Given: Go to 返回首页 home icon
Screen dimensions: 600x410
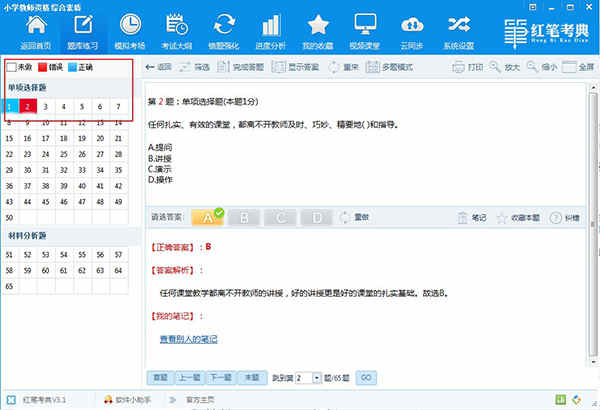Looking at the screenshot, I should pos(36,25).
